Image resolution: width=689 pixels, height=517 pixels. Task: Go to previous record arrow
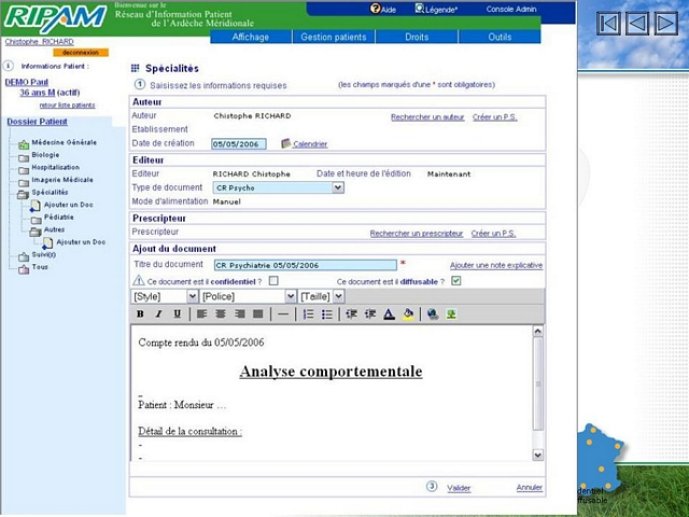click(x=637, y=23)
